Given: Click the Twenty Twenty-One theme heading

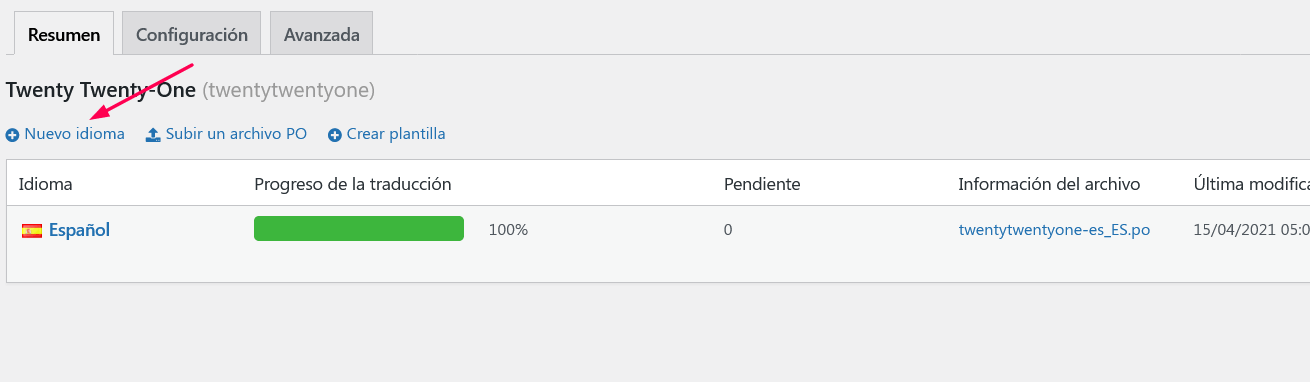Looking at the screenshot, I should (101, 90).
